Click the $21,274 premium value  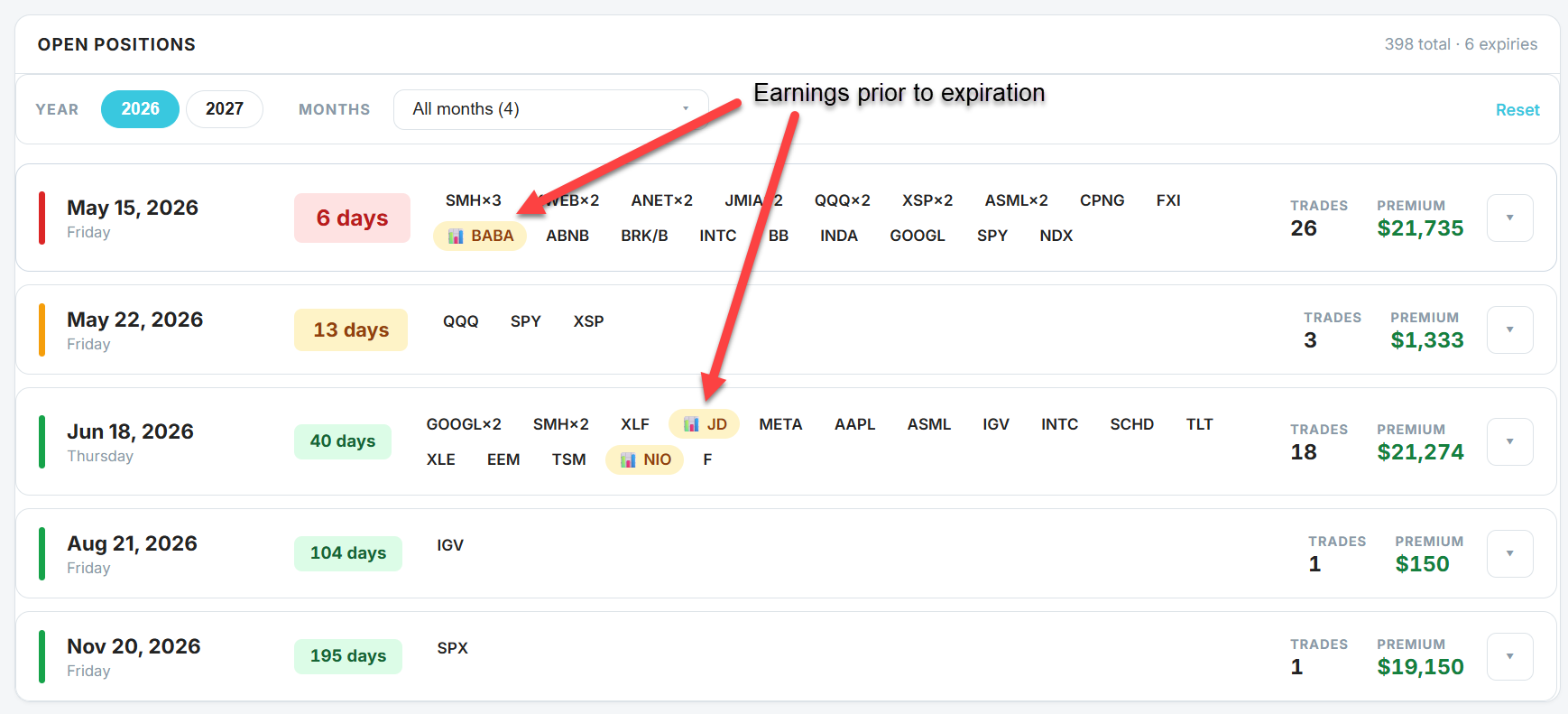tap(1420, 452)
